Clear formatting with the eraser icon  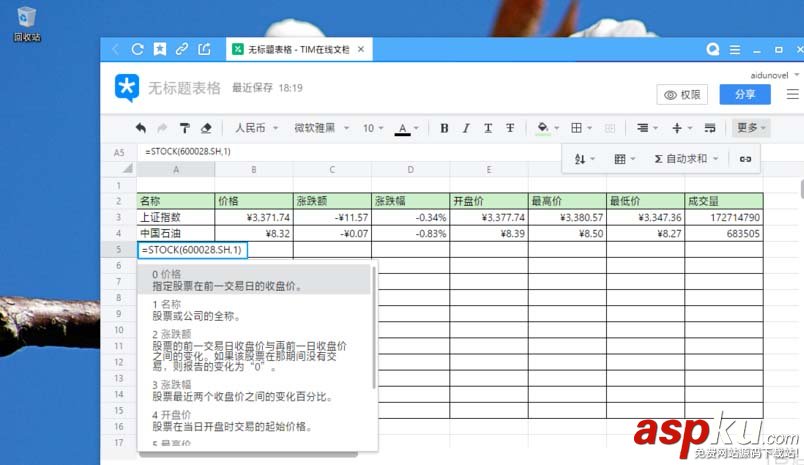click(206, 128)
